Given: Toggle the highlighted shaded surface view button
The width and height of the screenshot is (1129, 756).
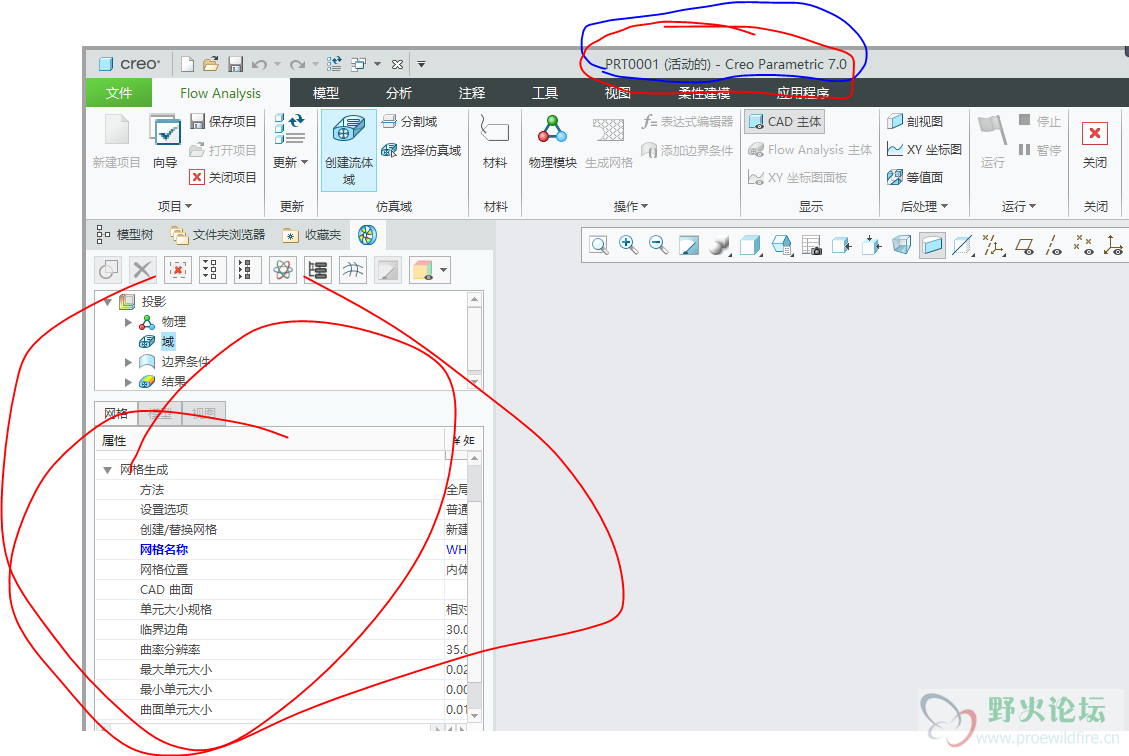Looking at the screenshot, I should tap(932, 246).
